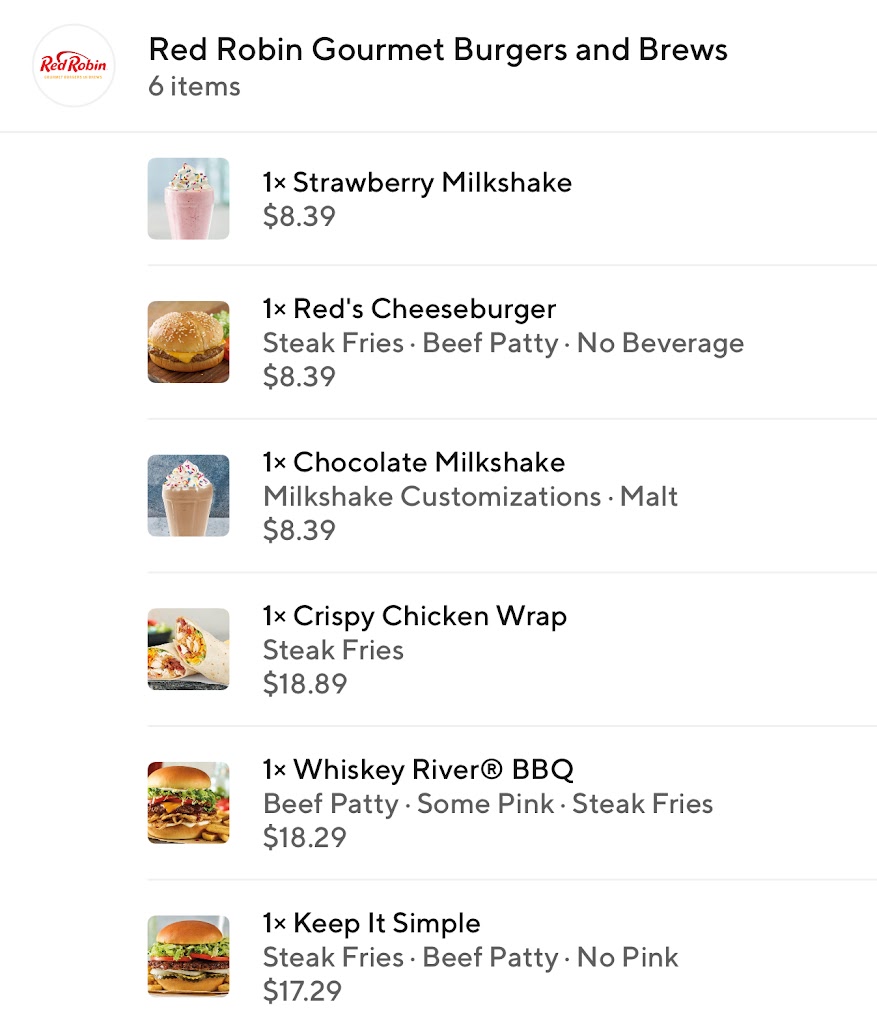Select the 1× Crispy Chicken Wrap item name
The image size is (877, 1024).
pyautogui.click(x=415, y=616)
